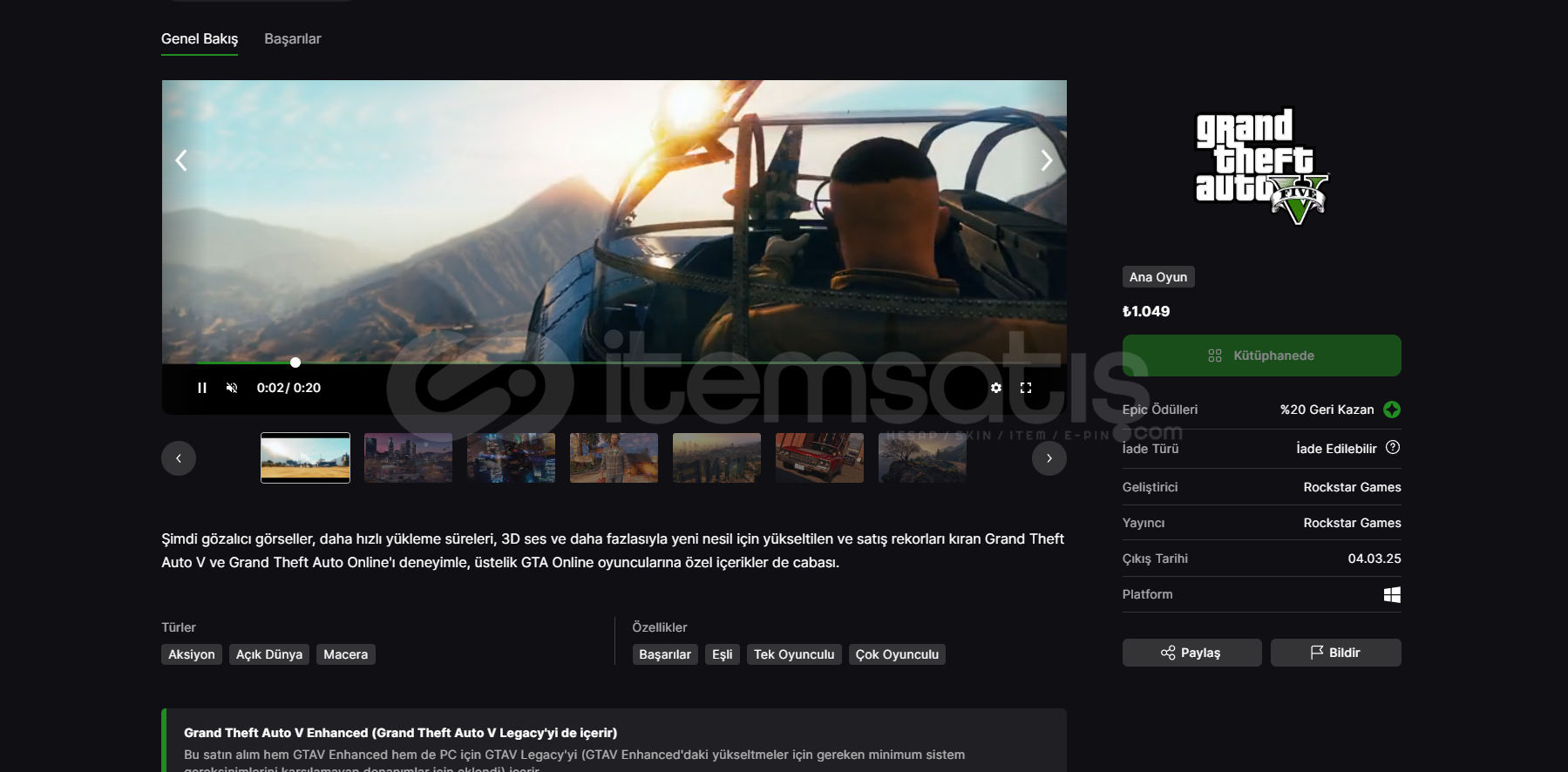Click the release date 04.03.25
1568x772 pixels.
point(1375,559)
